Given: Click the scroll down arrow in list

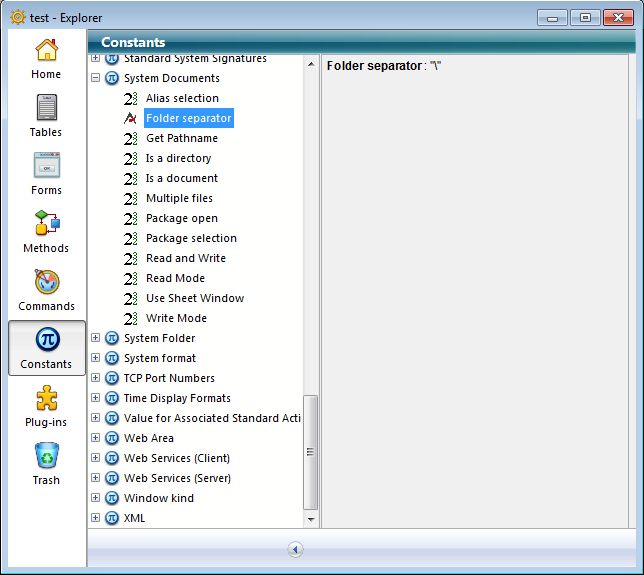Looking at the screenshot, I should pyautogui.click(x=311, y=520).
